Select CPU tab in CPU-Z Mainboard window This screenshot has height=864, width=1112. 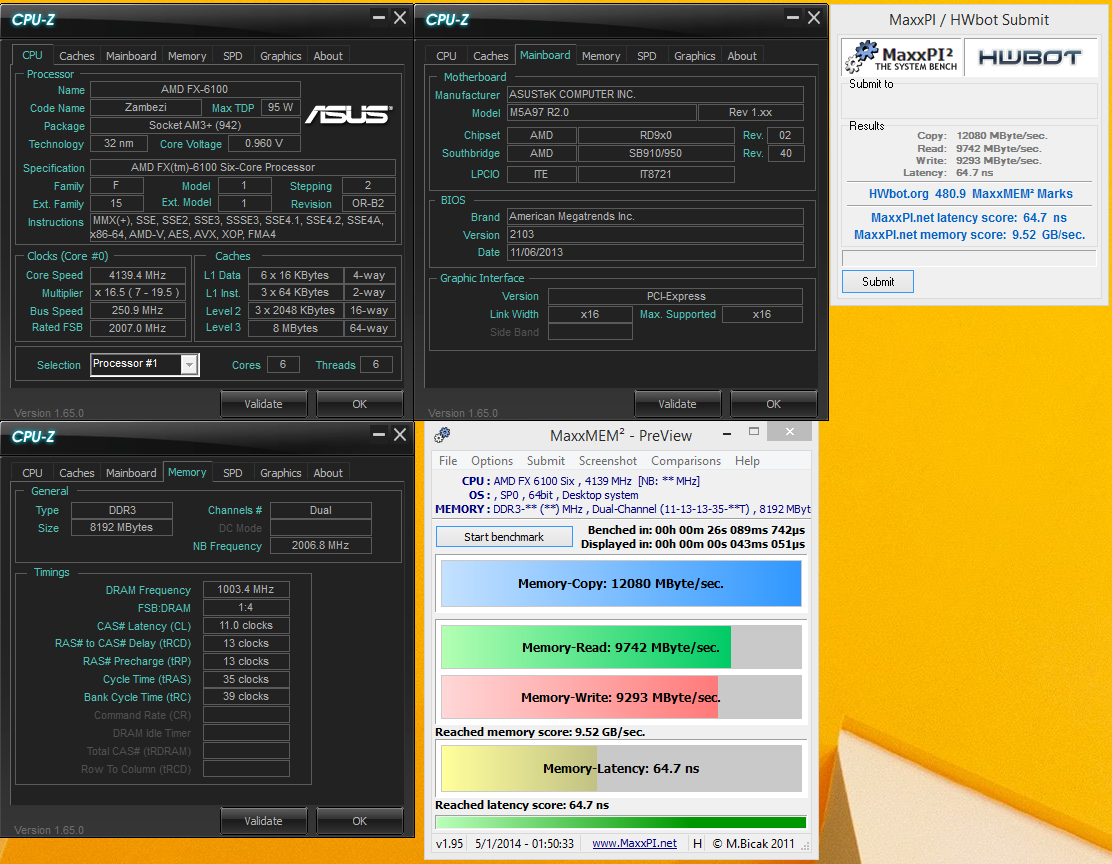point(446,56)
